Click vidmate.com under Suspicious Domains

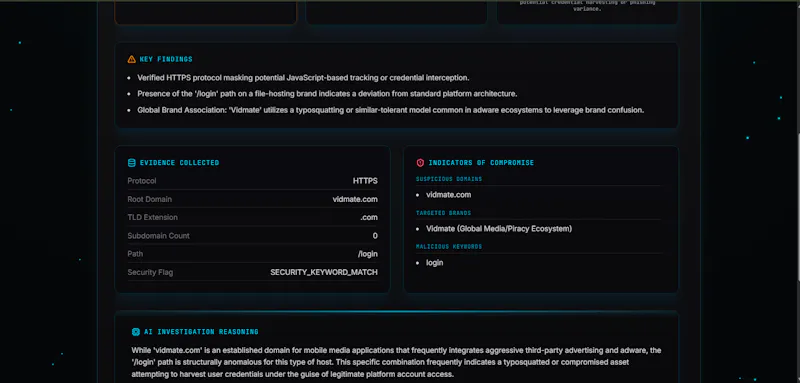448,195
